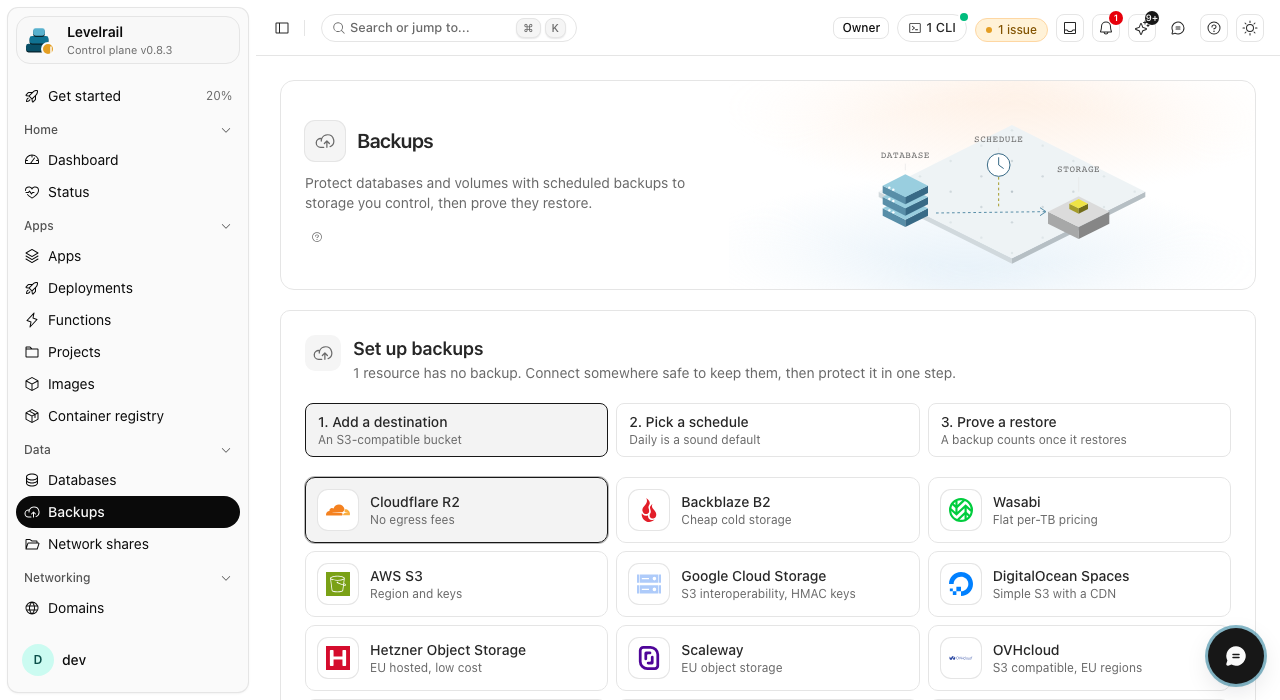Select Backups in sidebar
Viewport: 1280px width, 700px height.
(128, 512)
